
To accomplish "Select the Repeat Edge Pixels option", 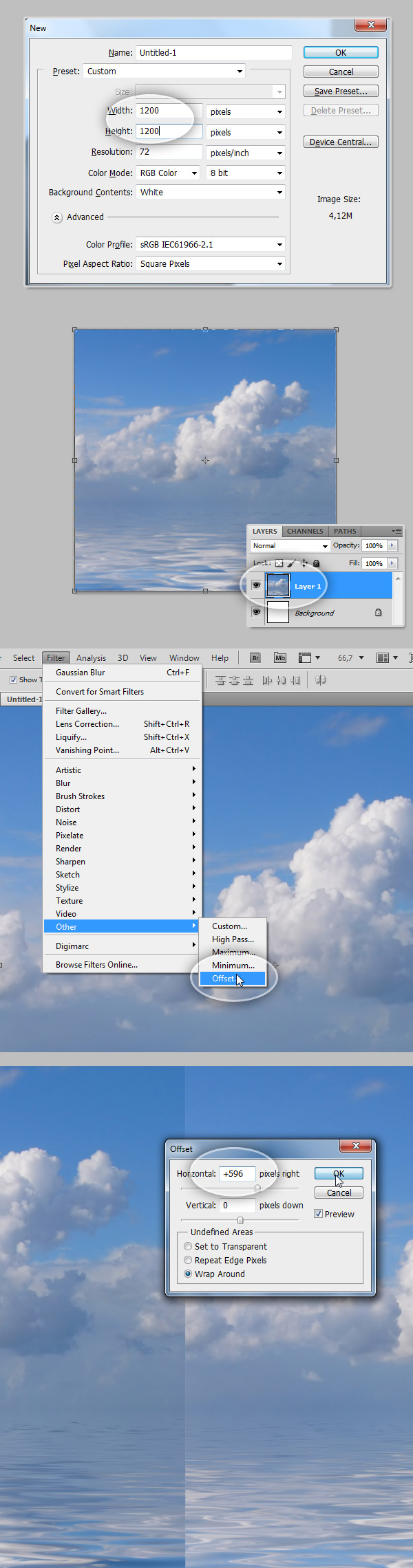I will click(188, 1260).
